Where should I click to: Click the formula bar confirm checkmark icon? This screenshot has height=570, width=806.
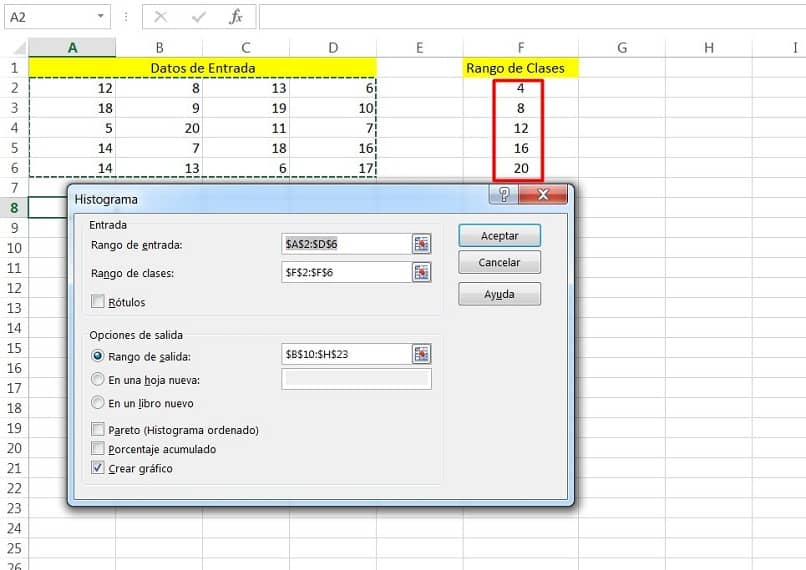pos(198,17)
